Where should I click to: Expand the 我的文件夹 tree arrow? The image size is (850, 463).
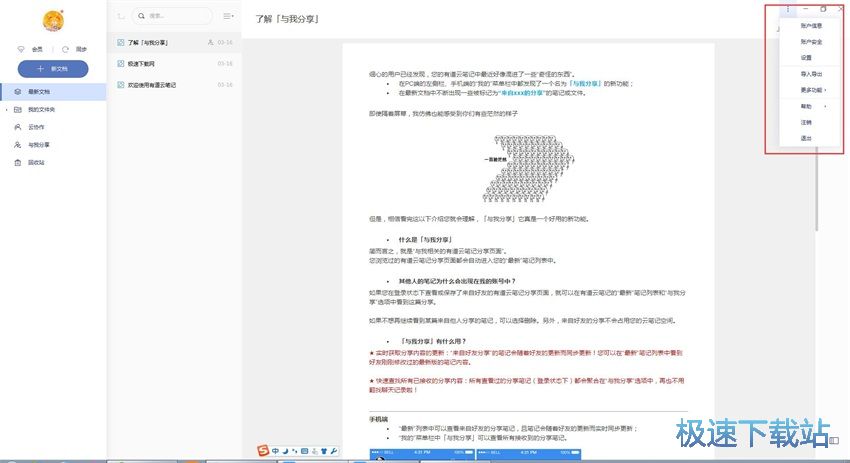pos(7,110)
